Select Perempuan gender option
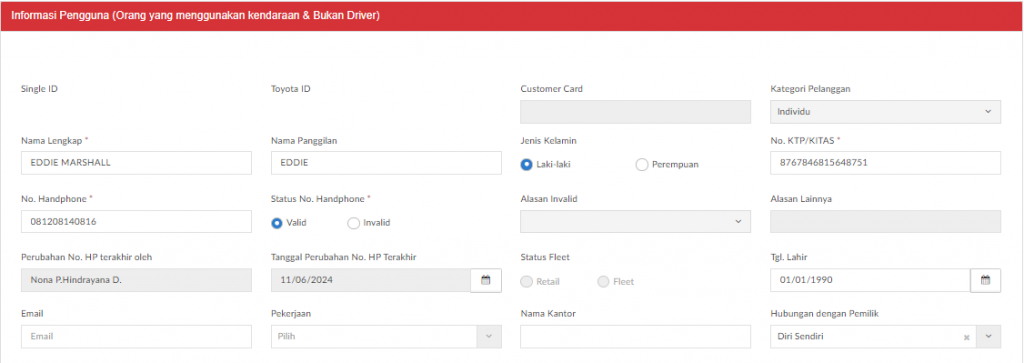This screenshot has height=363, width=1024. tap(641, 165)
